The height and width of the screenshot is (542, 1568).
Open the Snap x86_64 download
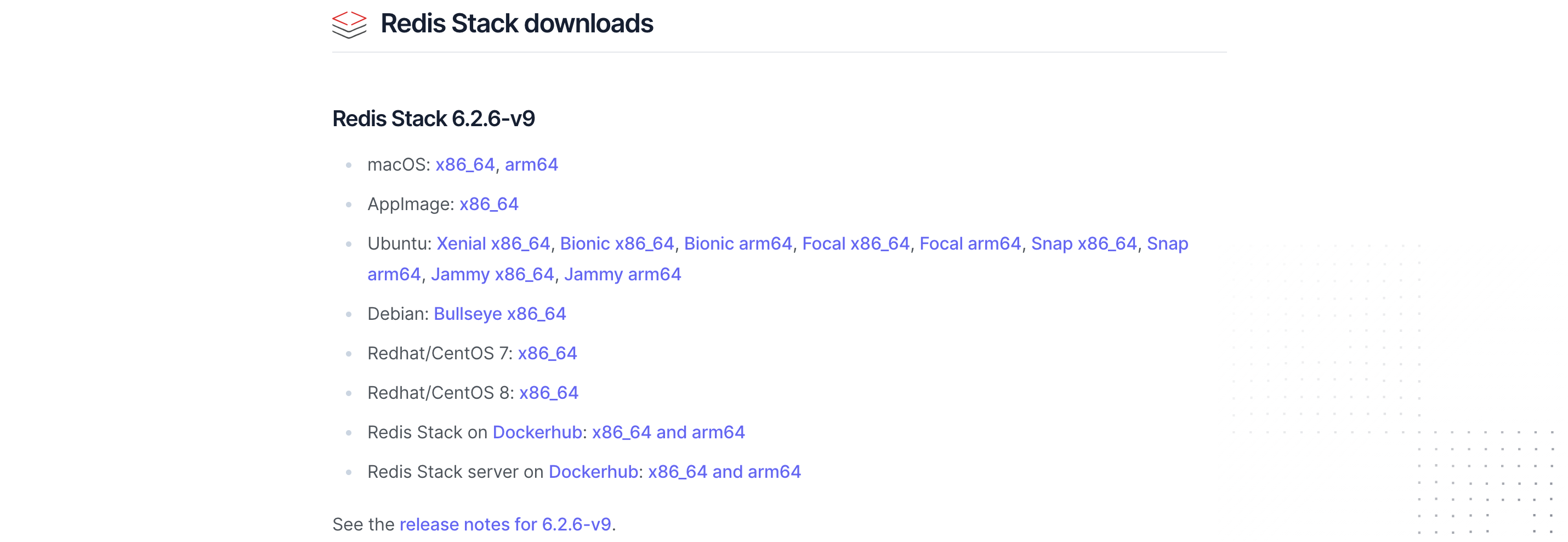point(1084,244)
